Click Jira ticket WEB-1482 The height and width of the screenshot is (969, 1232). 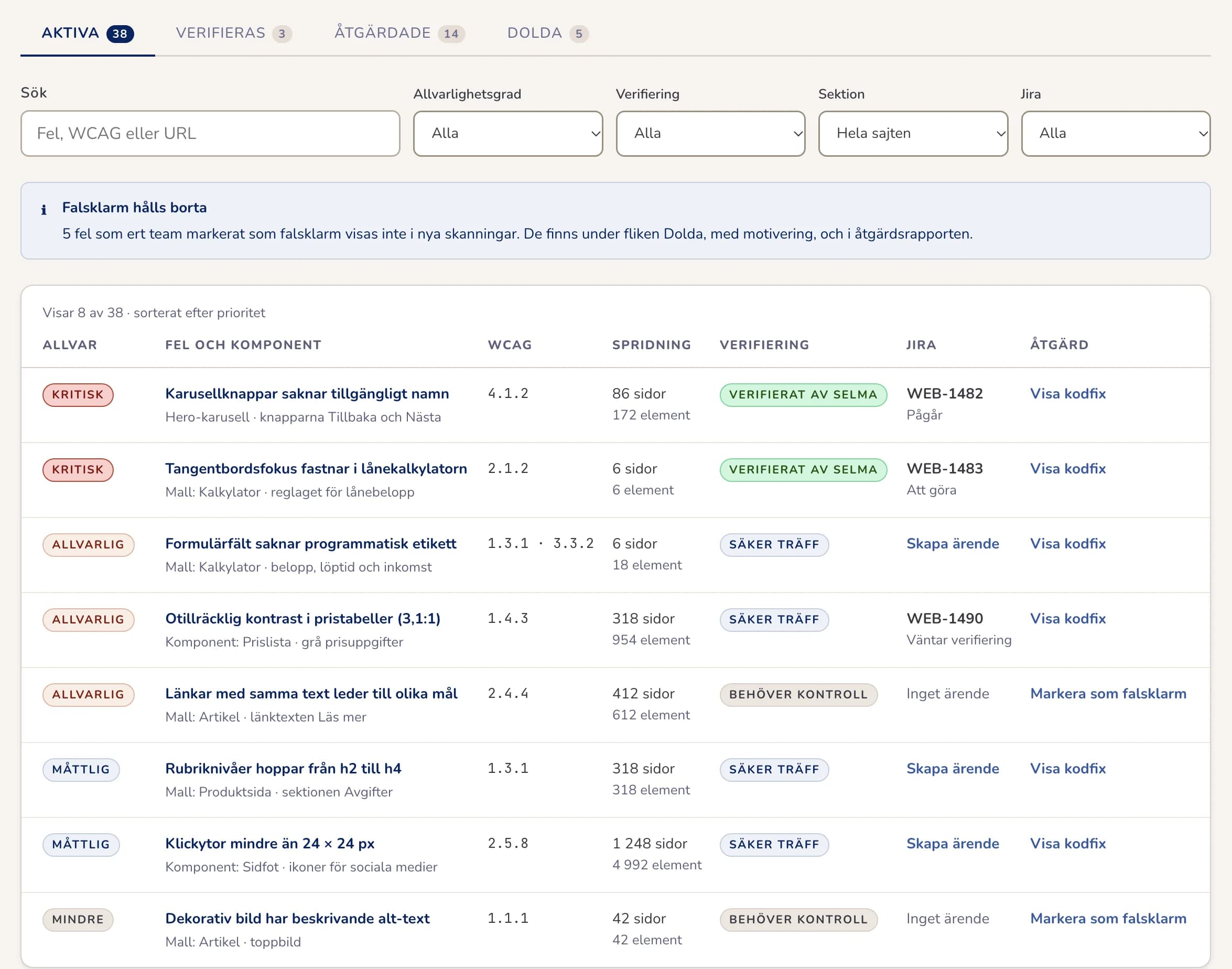[944, 394]
